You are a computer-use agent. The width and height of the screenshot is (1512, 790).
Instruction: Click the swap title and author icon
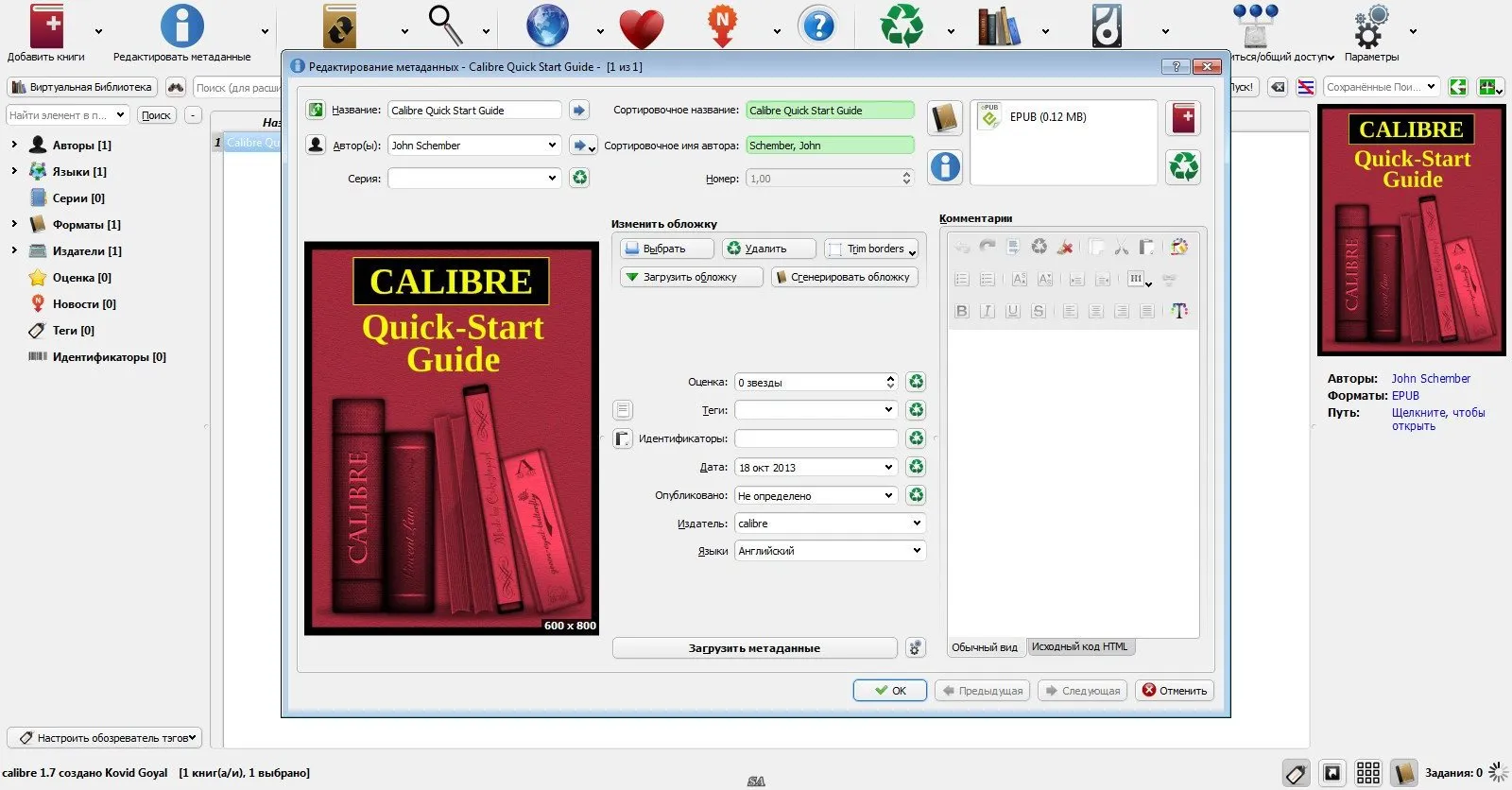[316, 111]
